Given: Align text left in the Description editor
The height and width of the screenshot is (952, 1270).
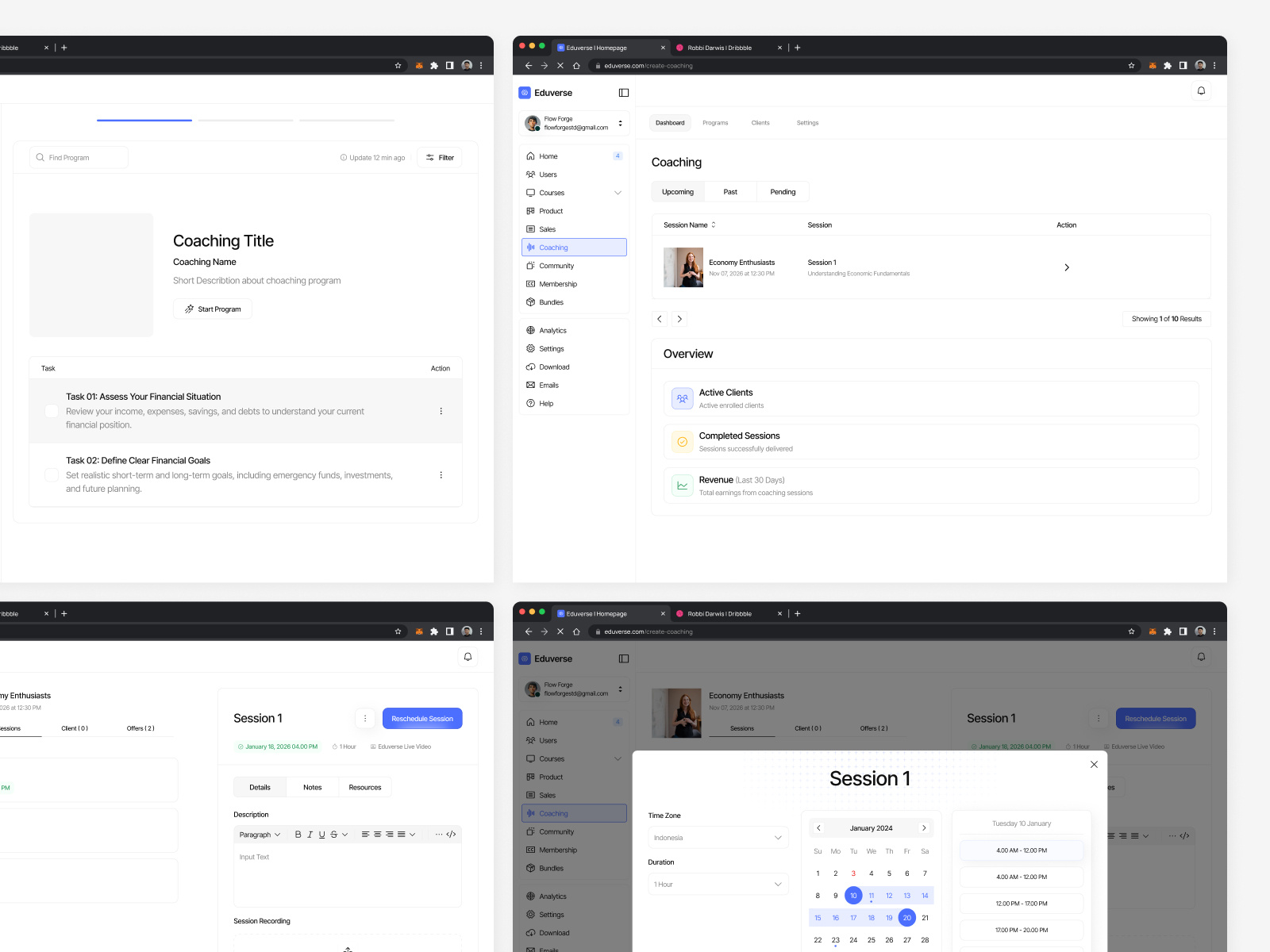Looking at the screenshot, I should pyautogui.click(x=365, y=835).
